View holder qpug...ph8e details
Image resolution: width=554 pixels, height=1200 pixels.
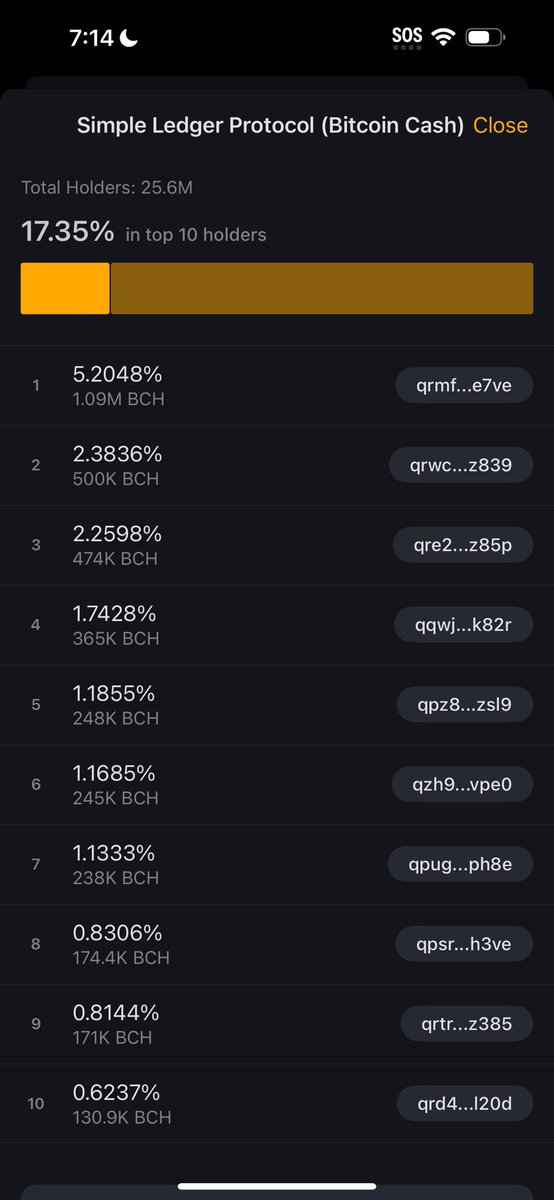point(461,864)
